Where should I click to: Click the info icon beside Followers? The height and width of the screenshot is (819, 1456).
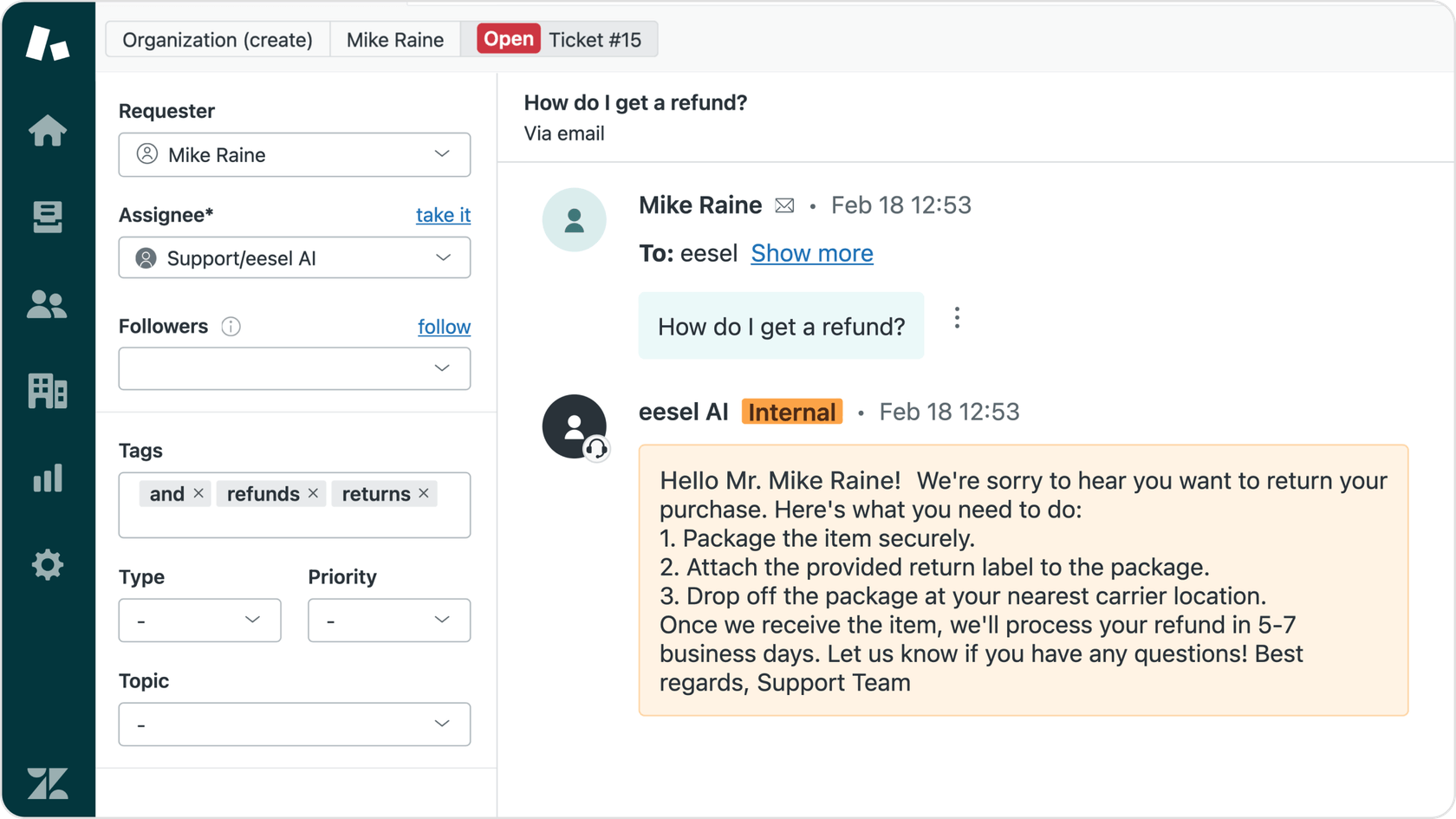[231, 327]
